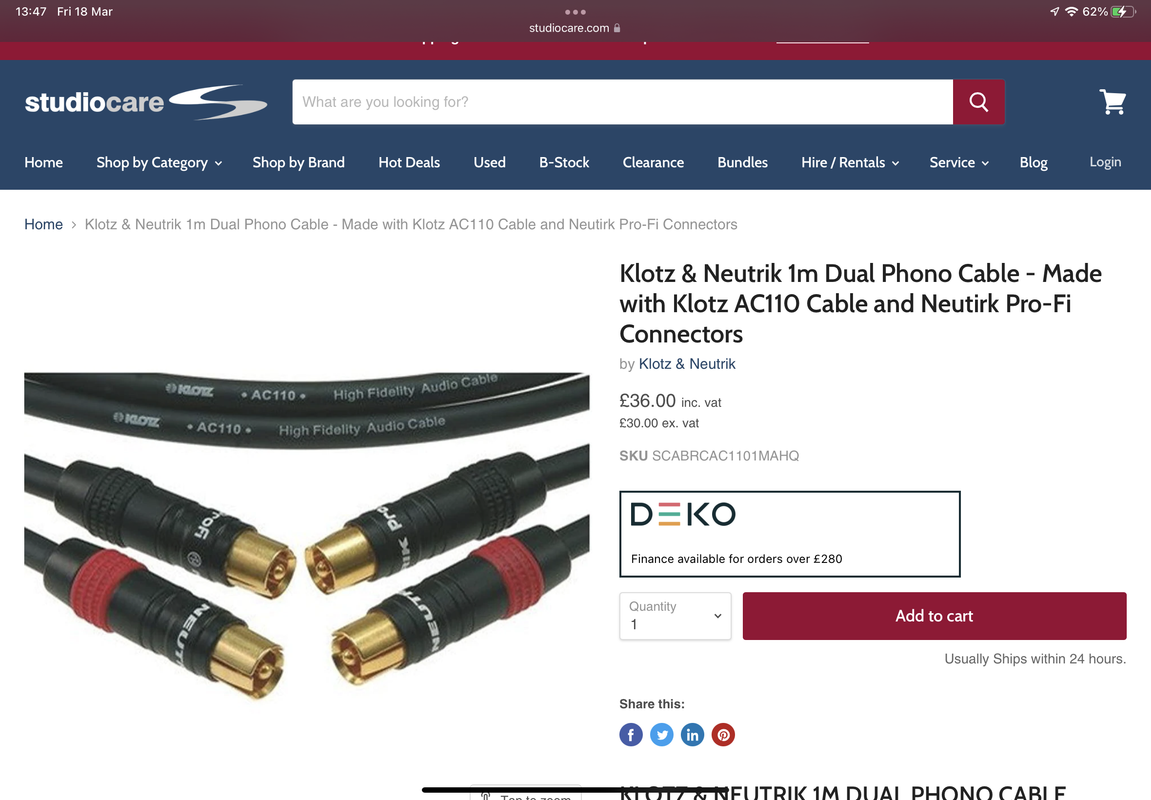Click the search magnifier button

point(978,102)
